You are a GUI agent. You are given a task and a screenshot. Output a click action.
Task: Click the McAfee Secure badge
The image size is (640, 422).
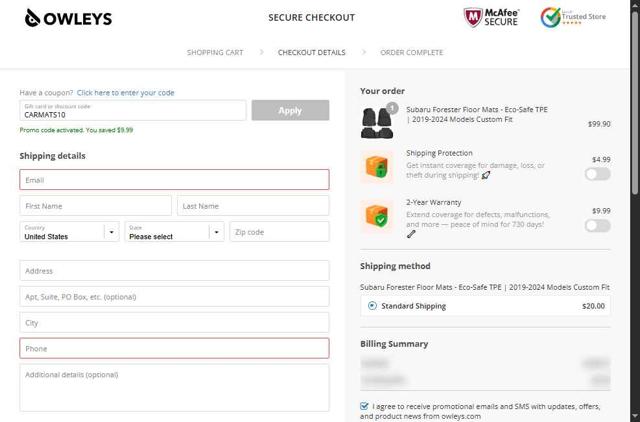(491, 17)
